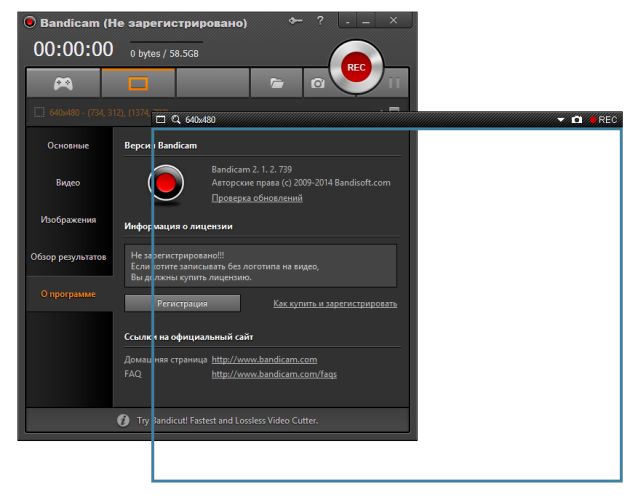Click the Не зарегистрировано license text box
638x500 pixels.
(x=260, y=266)
